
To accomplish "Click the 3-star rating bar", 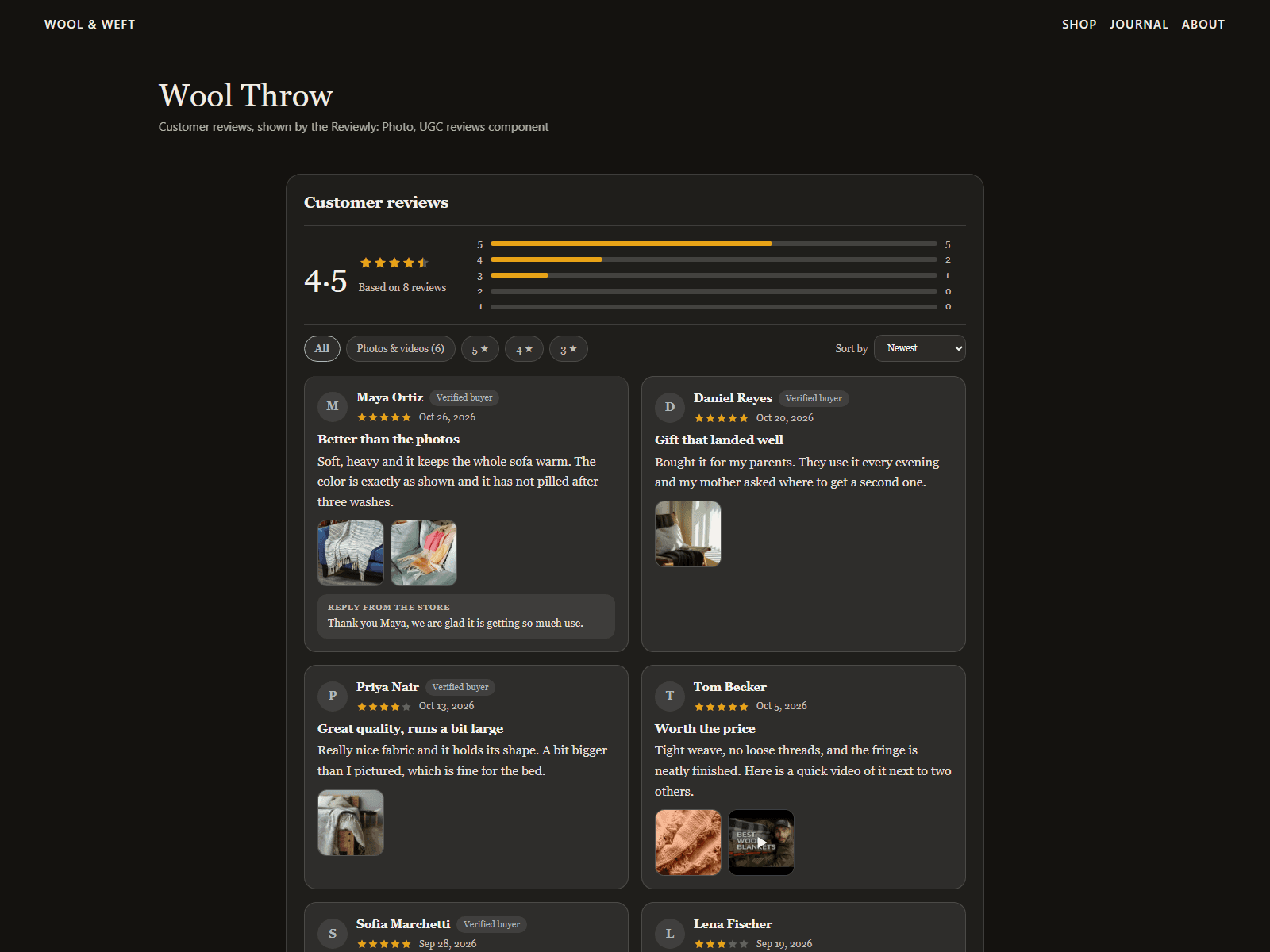I will pyautogui.click(x=714, y=275).
